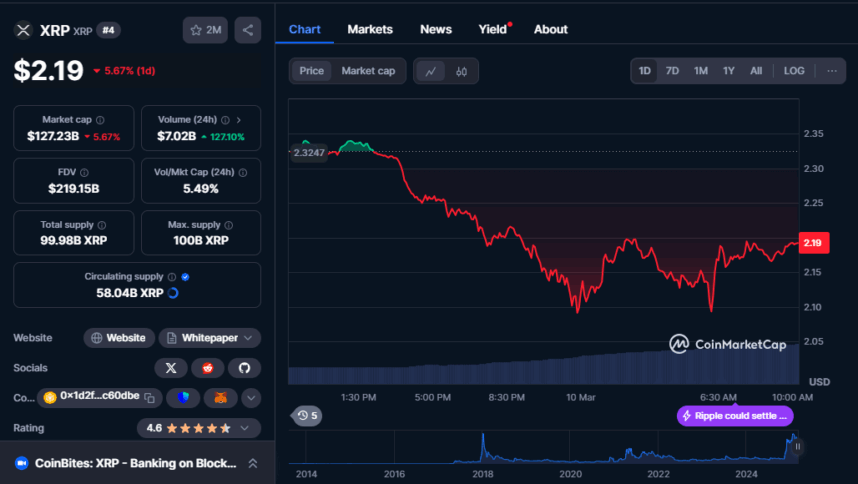The image size is (858, 484).
Task: Open the more chart options (three dots)
Action: [x=832, y=71]
